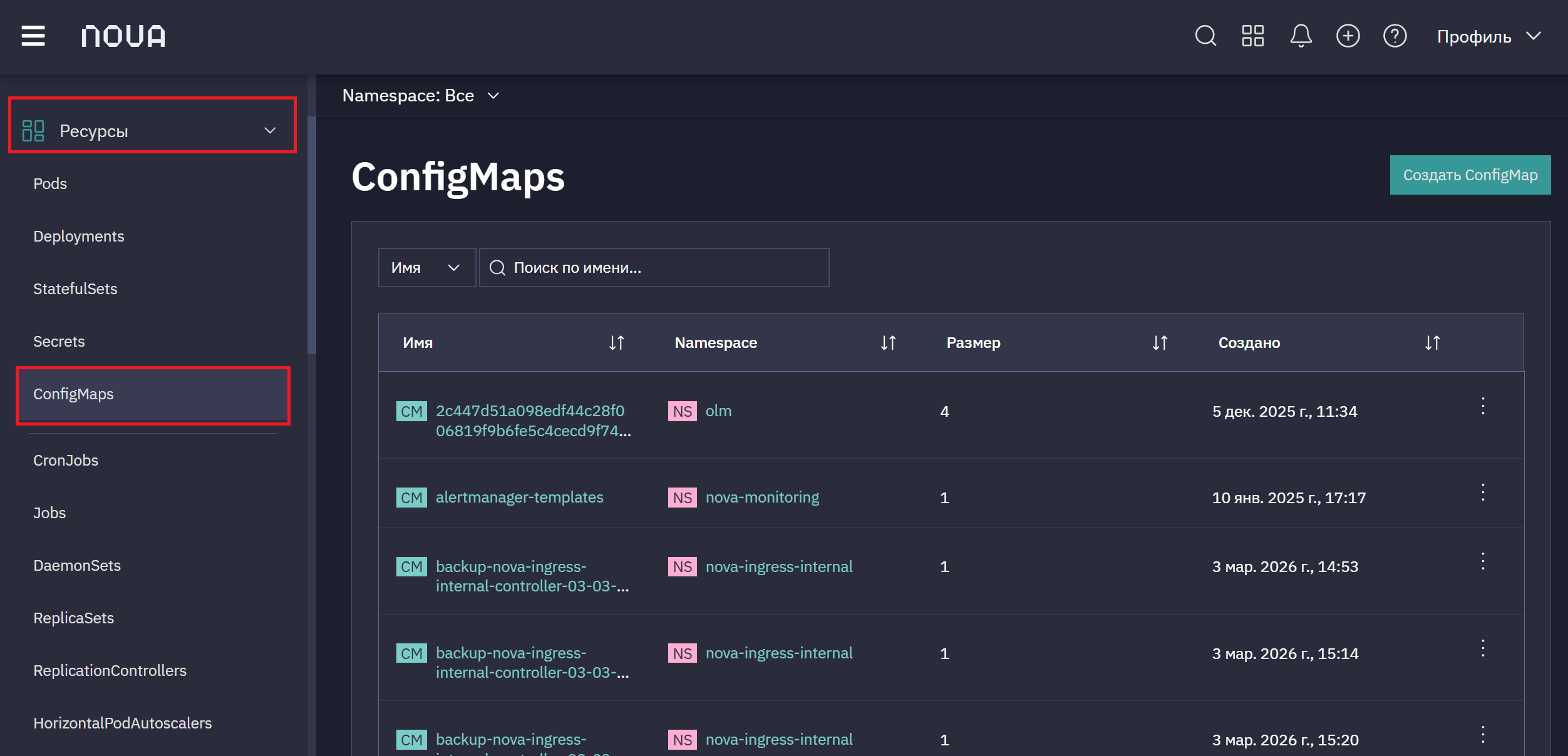
Task: Open alertmanager-templates configmap link
Action: point(520,498)
